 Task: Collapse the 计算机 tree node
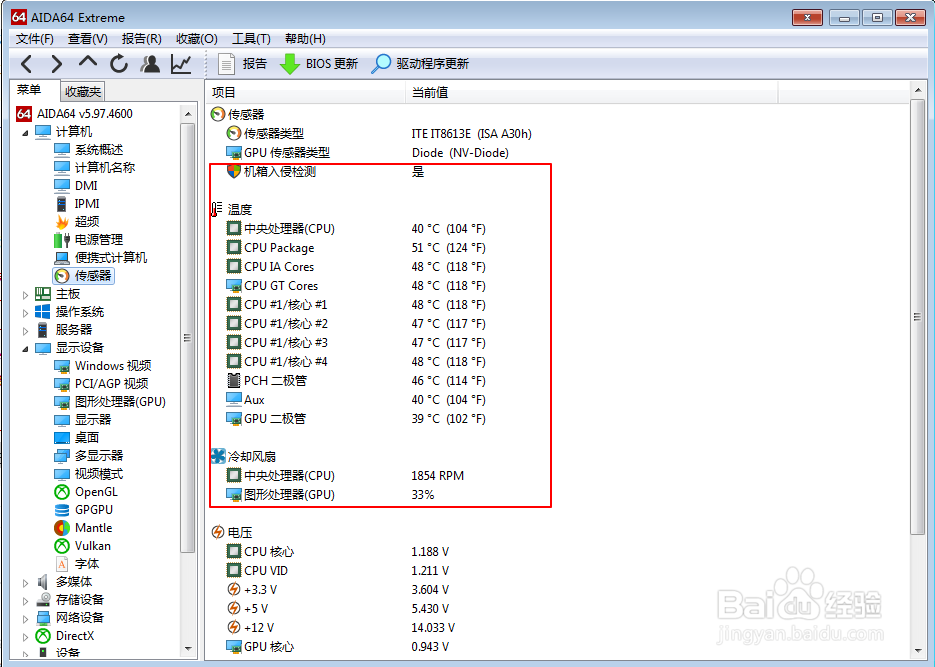[25, 132]
